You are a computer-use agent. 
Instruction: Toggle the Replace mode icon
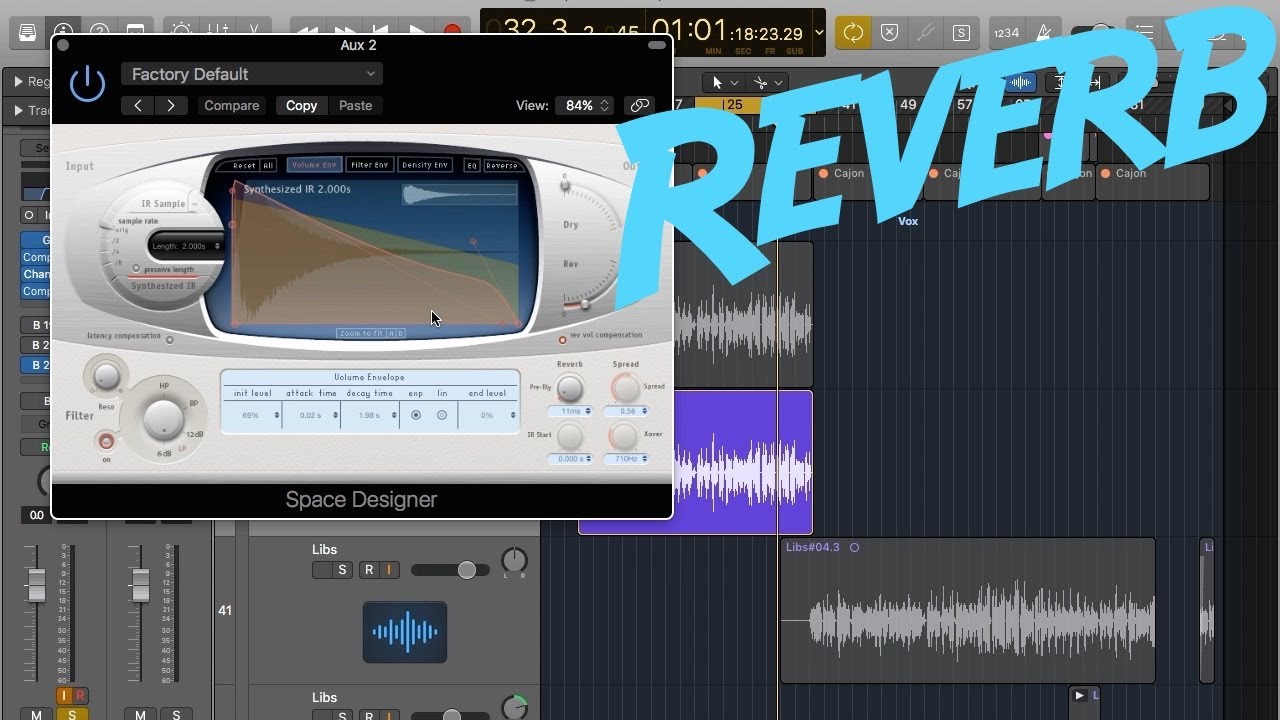(x=889, y=33)
